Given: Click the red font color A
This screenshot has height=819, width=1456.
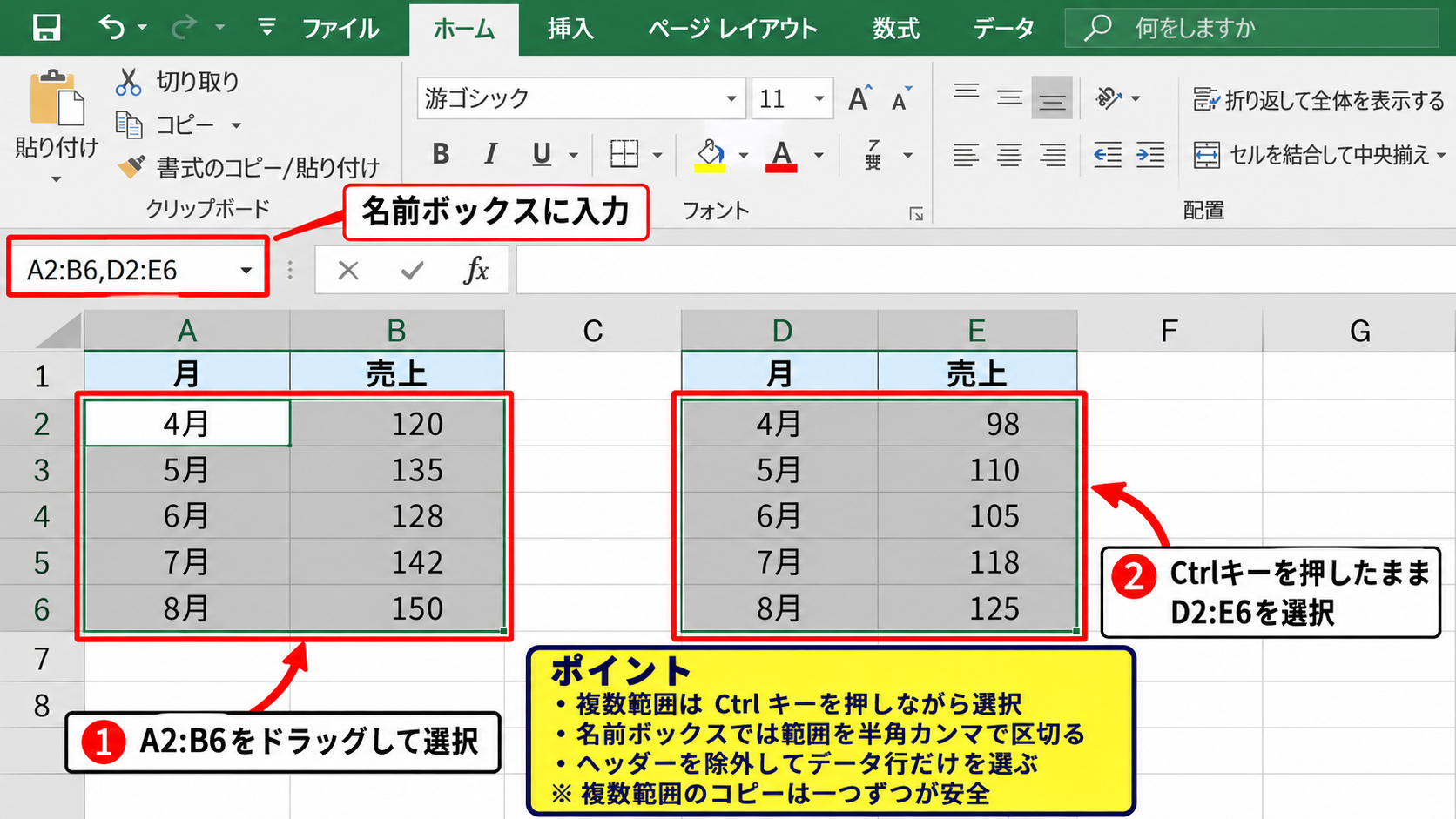Looking at the screenshot, I should 782,155.
